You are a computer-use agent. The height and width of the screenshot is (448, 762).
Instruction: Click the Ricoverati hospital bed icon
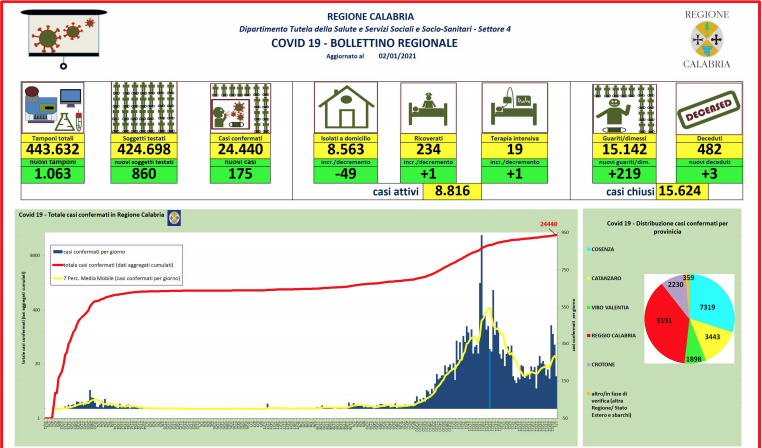(428, 107)
